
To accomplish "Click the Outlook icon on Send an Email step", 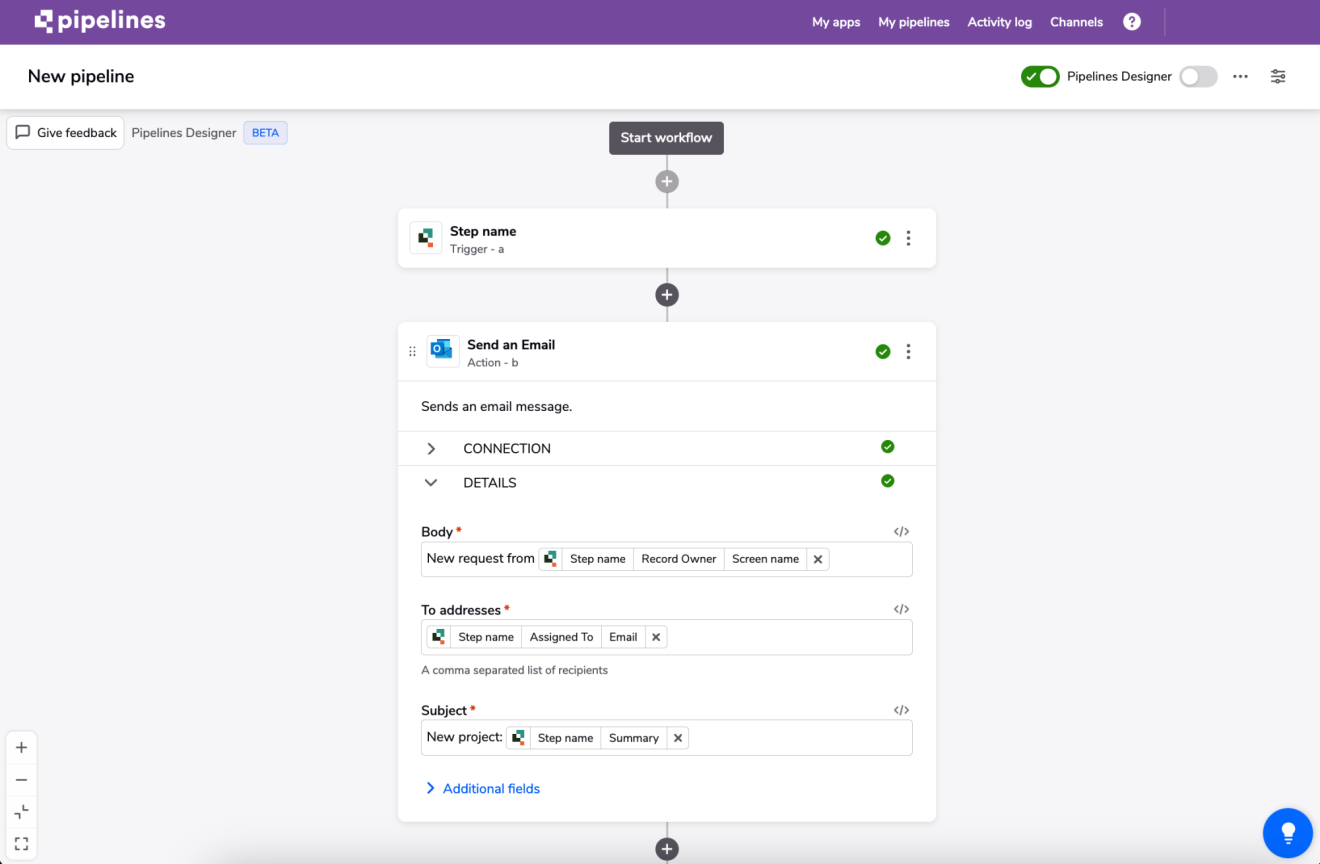I will click(442, 351).
